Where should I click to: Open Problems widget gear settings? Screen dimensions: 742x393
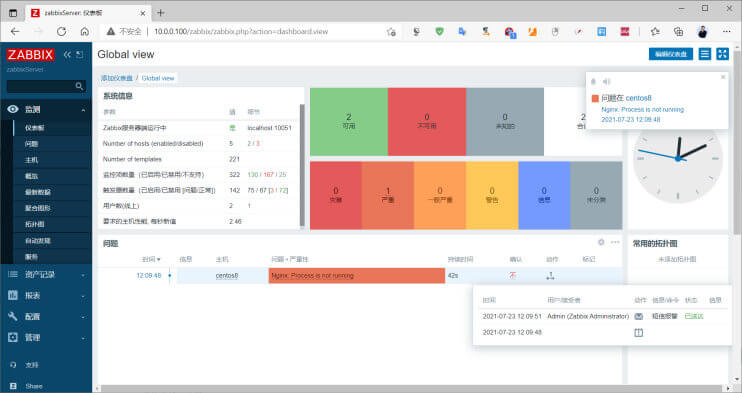601,242
